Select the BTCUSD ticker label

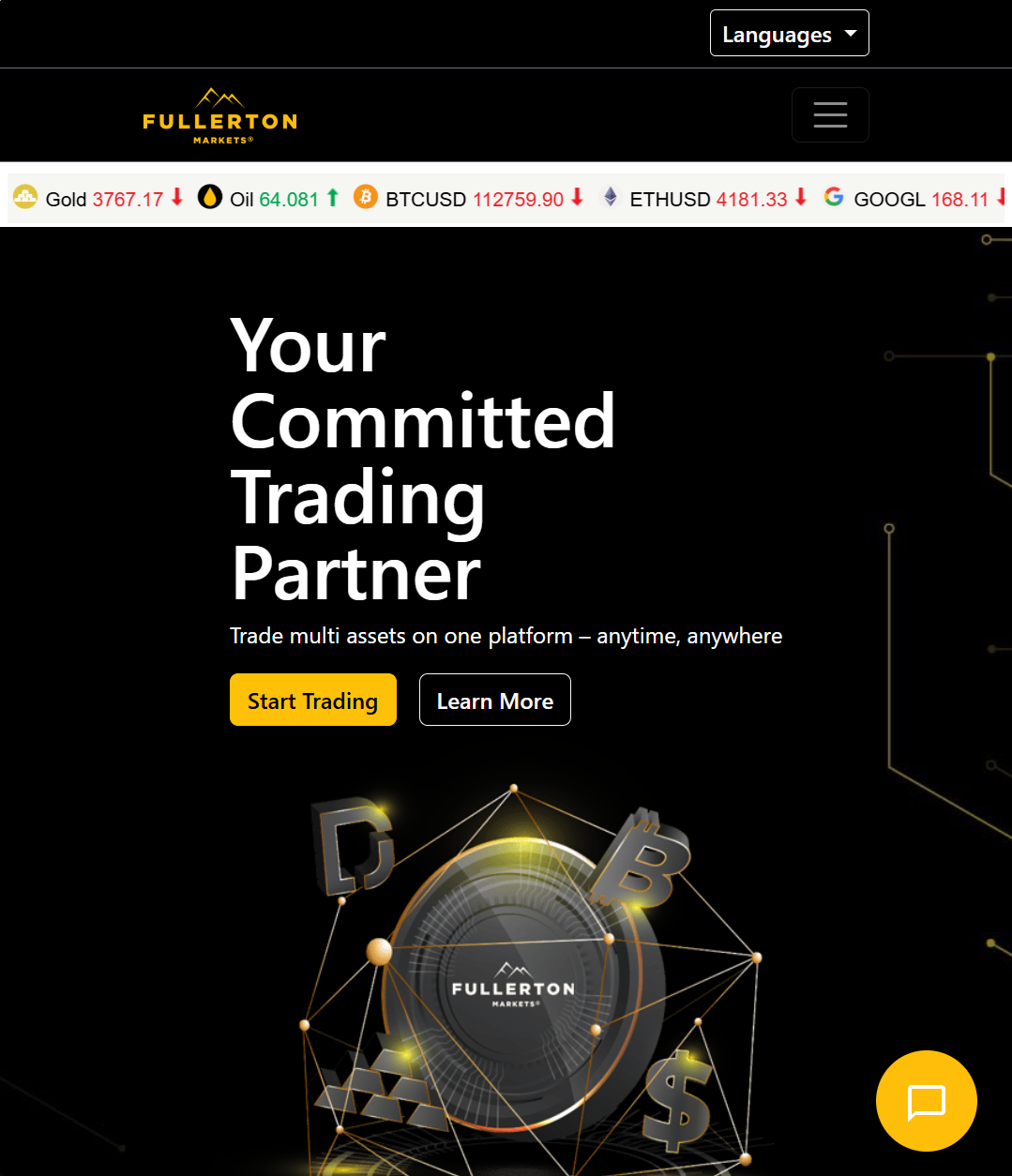click(426, 199)
